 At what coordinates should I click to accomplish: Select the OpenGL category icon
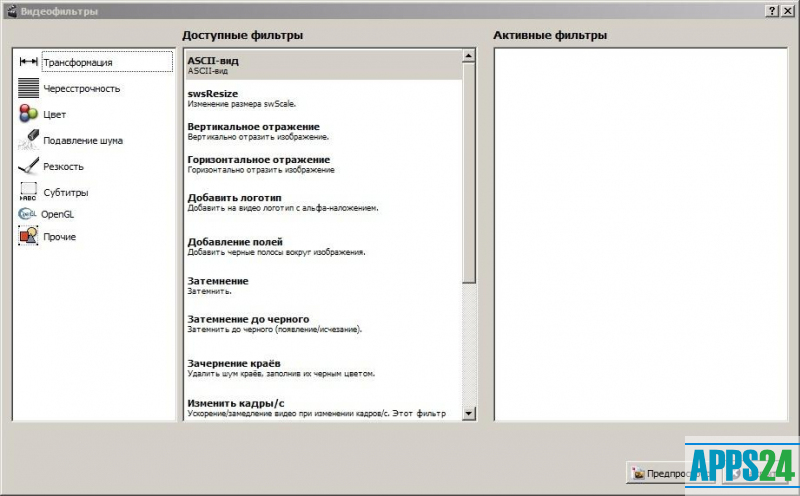(x=27, y=214)
